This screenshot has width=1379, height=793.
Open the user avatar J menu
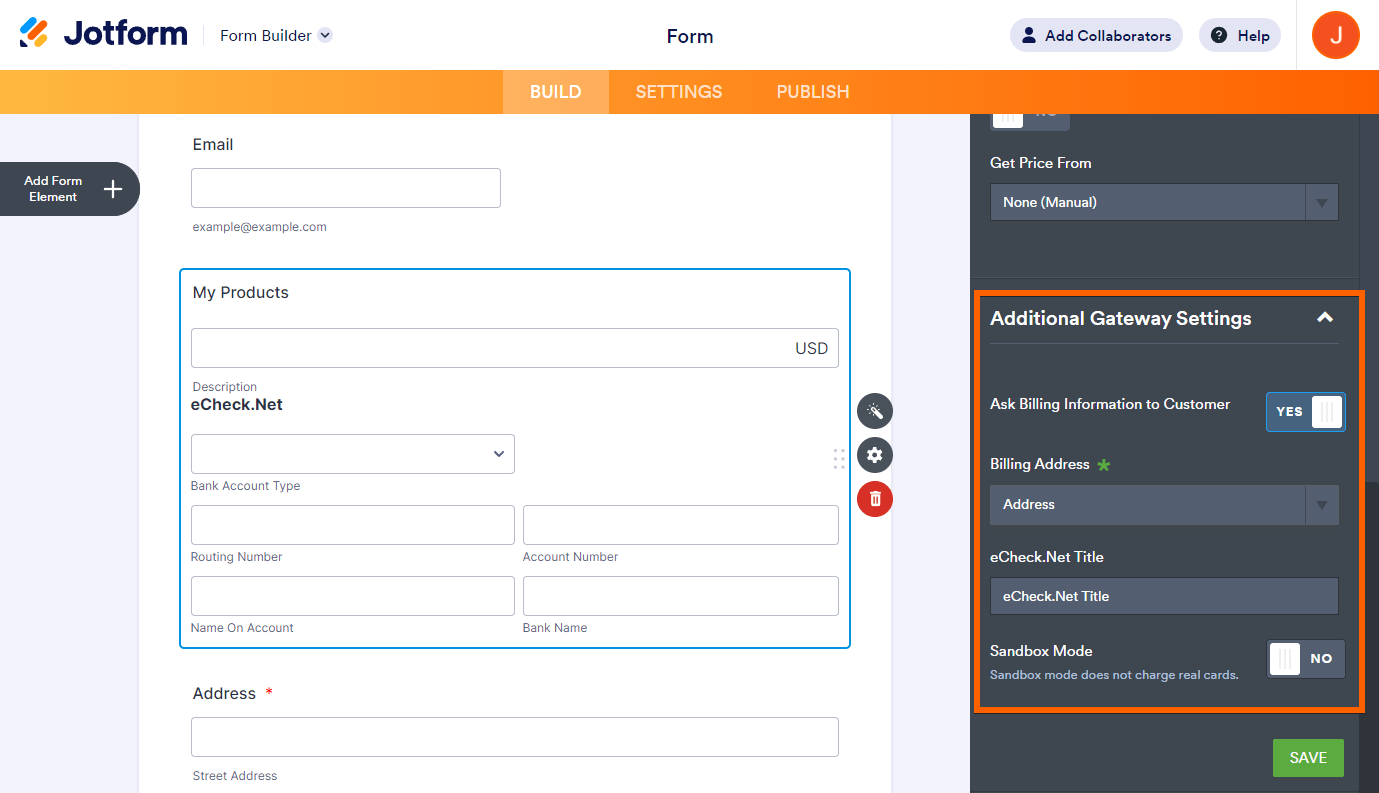[1336, 36]
